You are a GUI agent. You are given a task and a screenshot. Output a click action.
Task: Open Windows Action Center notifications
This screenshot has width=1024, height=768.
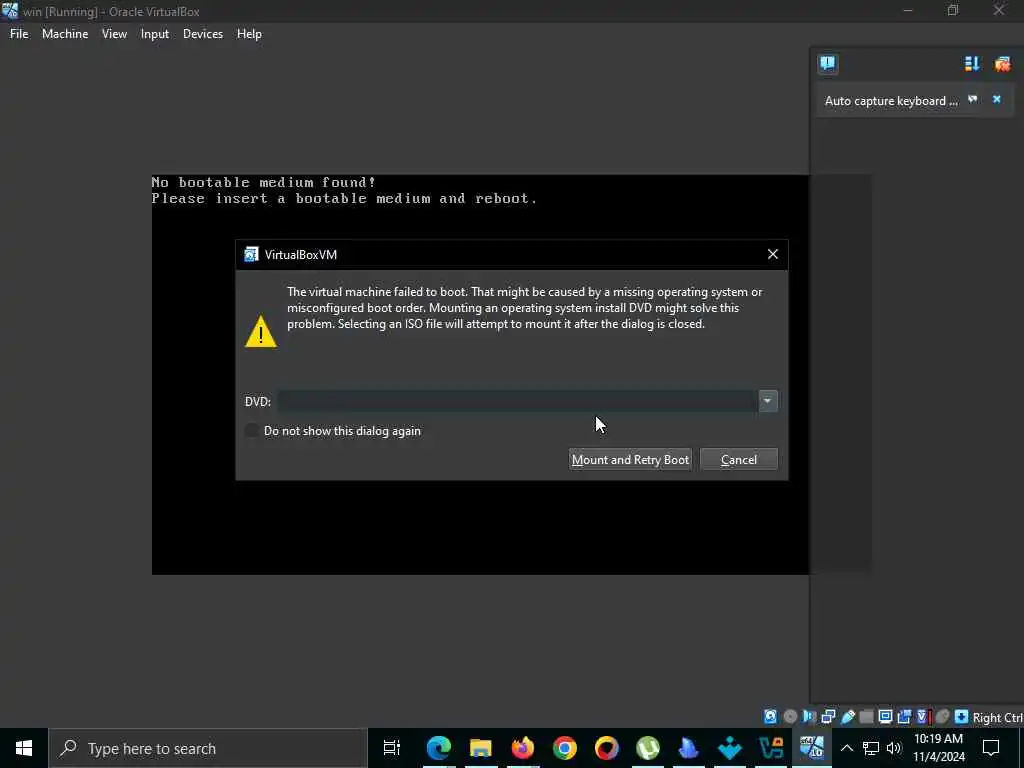(991, 748)
